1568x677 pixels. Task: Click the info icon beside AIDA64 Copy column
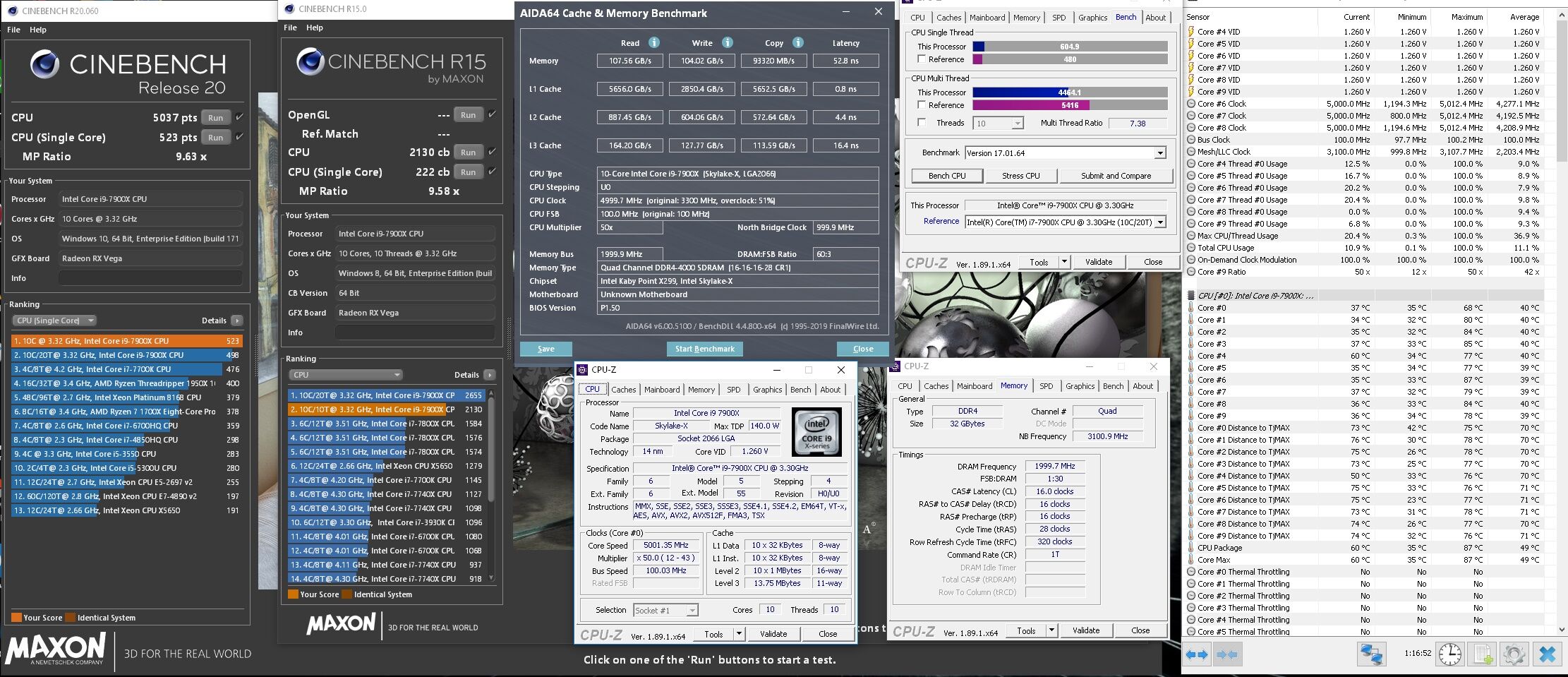pyautogui.click(x=798, y=42)
